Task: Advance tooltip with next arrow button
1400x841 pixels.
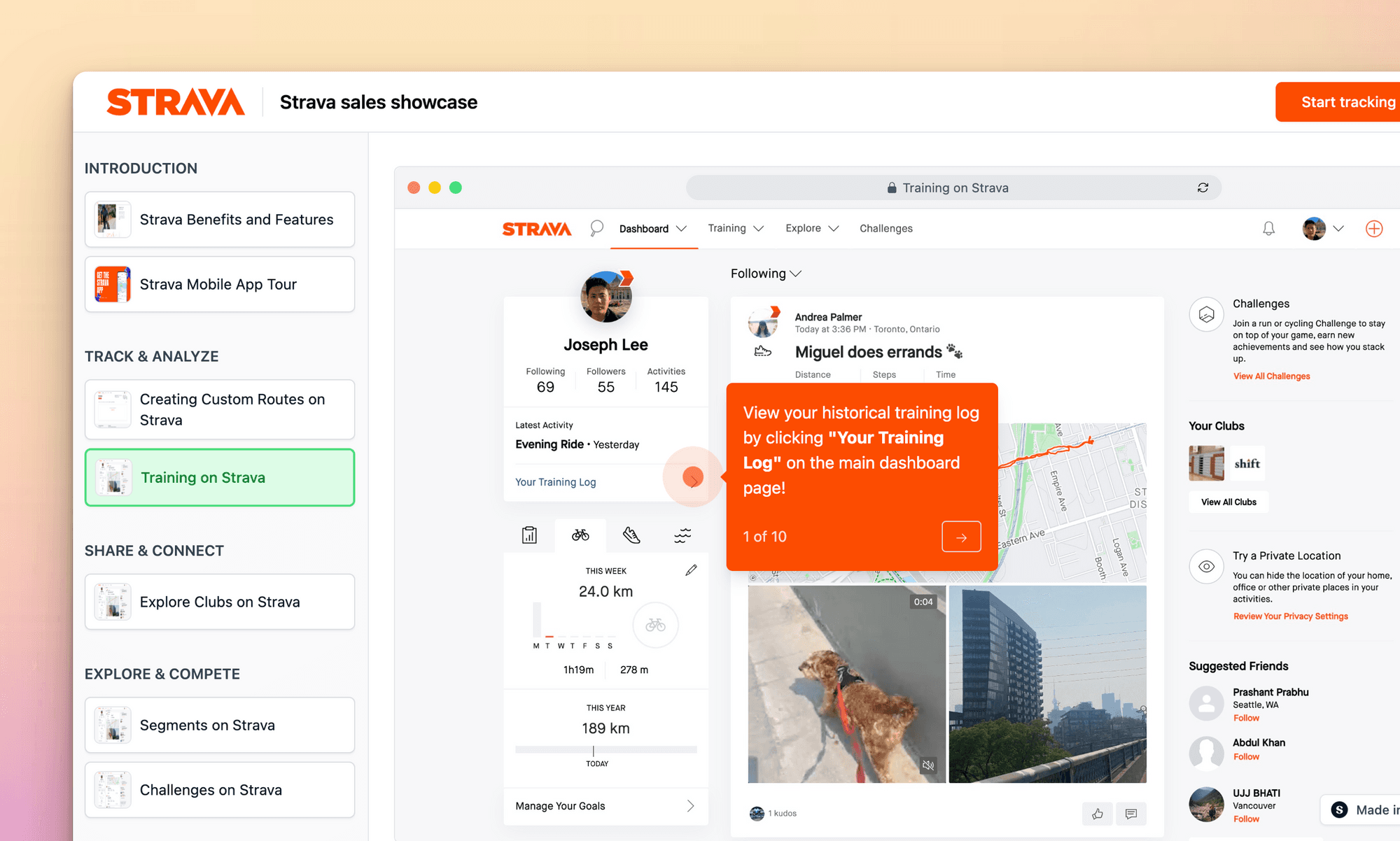Action: tap(961, 537)
